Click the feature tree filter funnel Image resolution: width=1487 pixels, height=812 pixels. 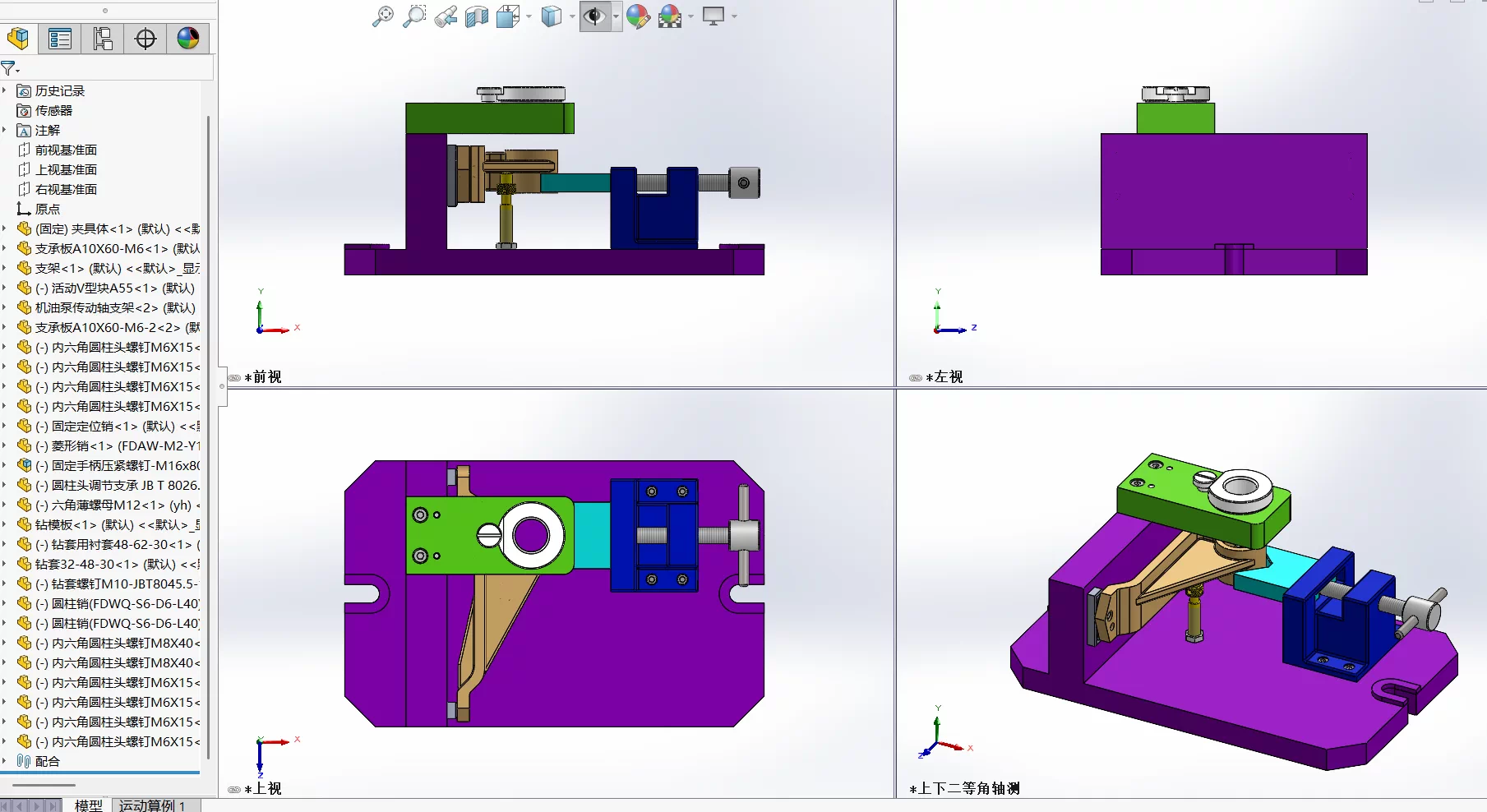click(9, 68)
